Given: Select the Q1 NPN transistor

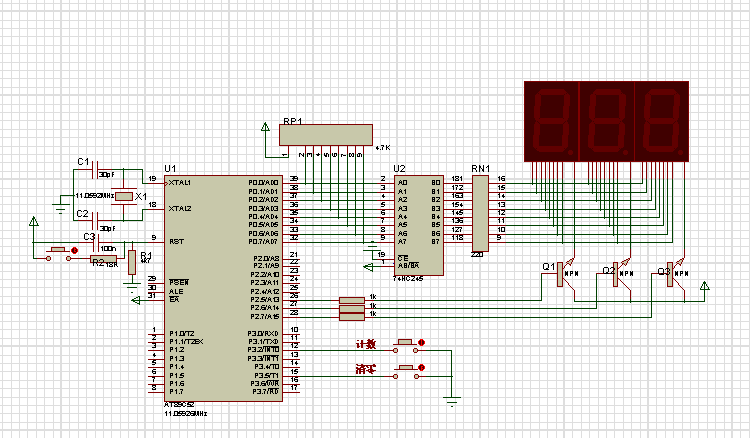Looking at the screenshot, I should click(567, 274).
